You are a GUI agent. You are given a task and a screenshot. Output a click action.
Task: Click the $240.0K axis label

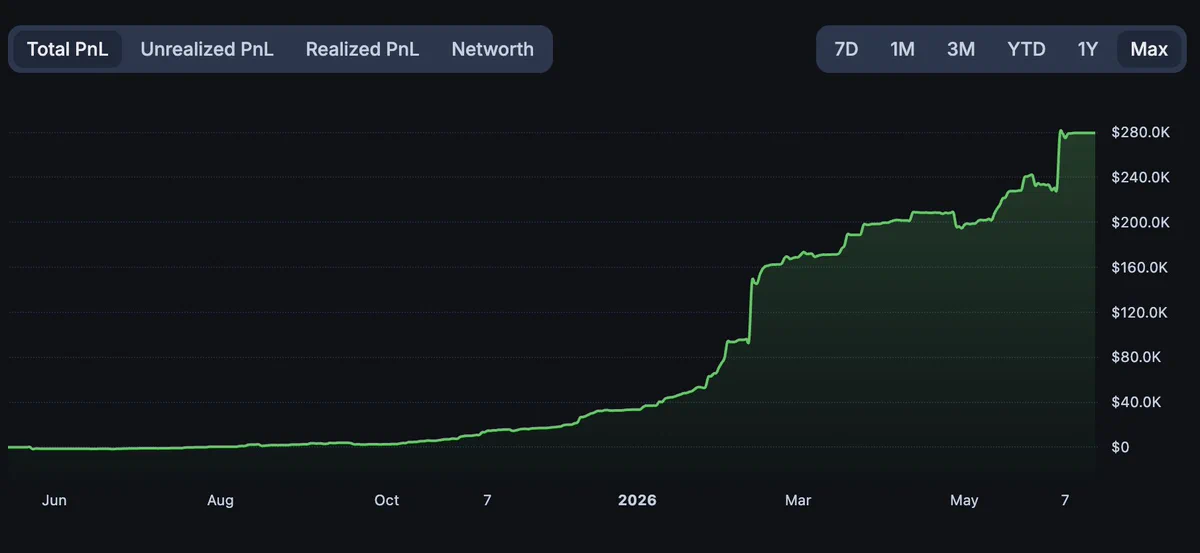point(1140,177)
